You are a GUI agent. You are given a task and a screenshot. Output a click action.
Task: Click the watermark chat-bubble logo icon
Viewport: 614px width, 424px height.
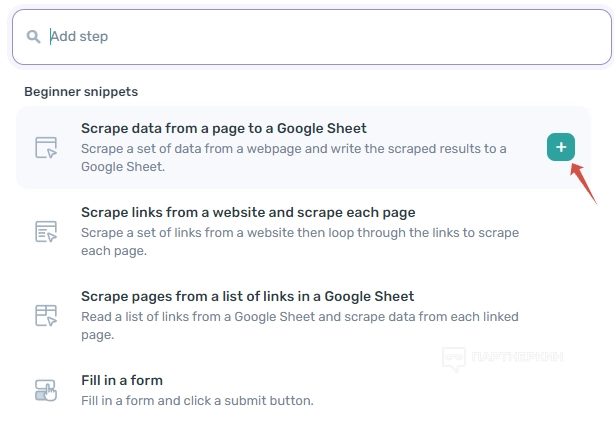(x=455, y=358)
